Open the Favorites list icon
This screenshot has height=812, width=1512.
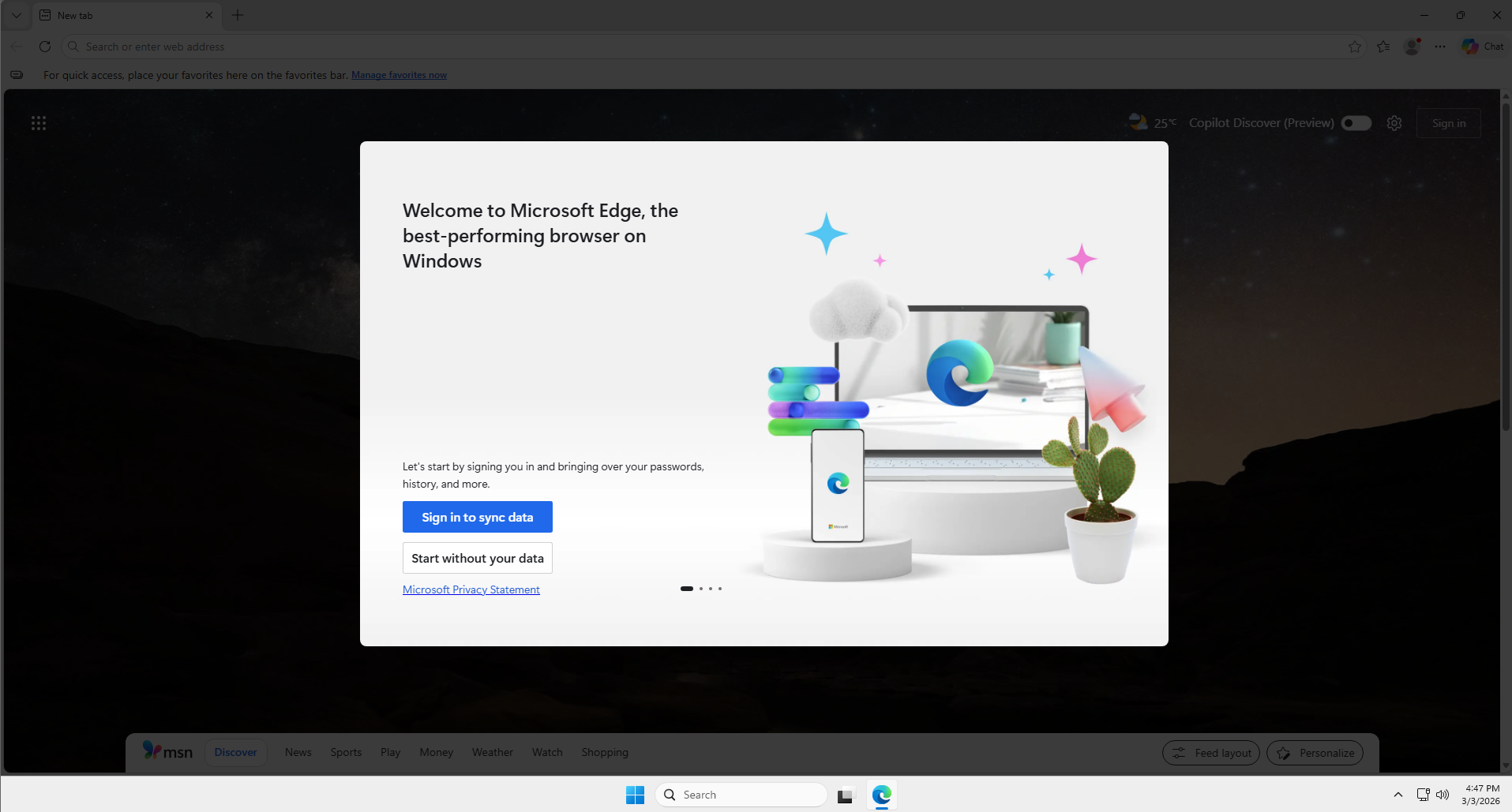point(1383,47)
